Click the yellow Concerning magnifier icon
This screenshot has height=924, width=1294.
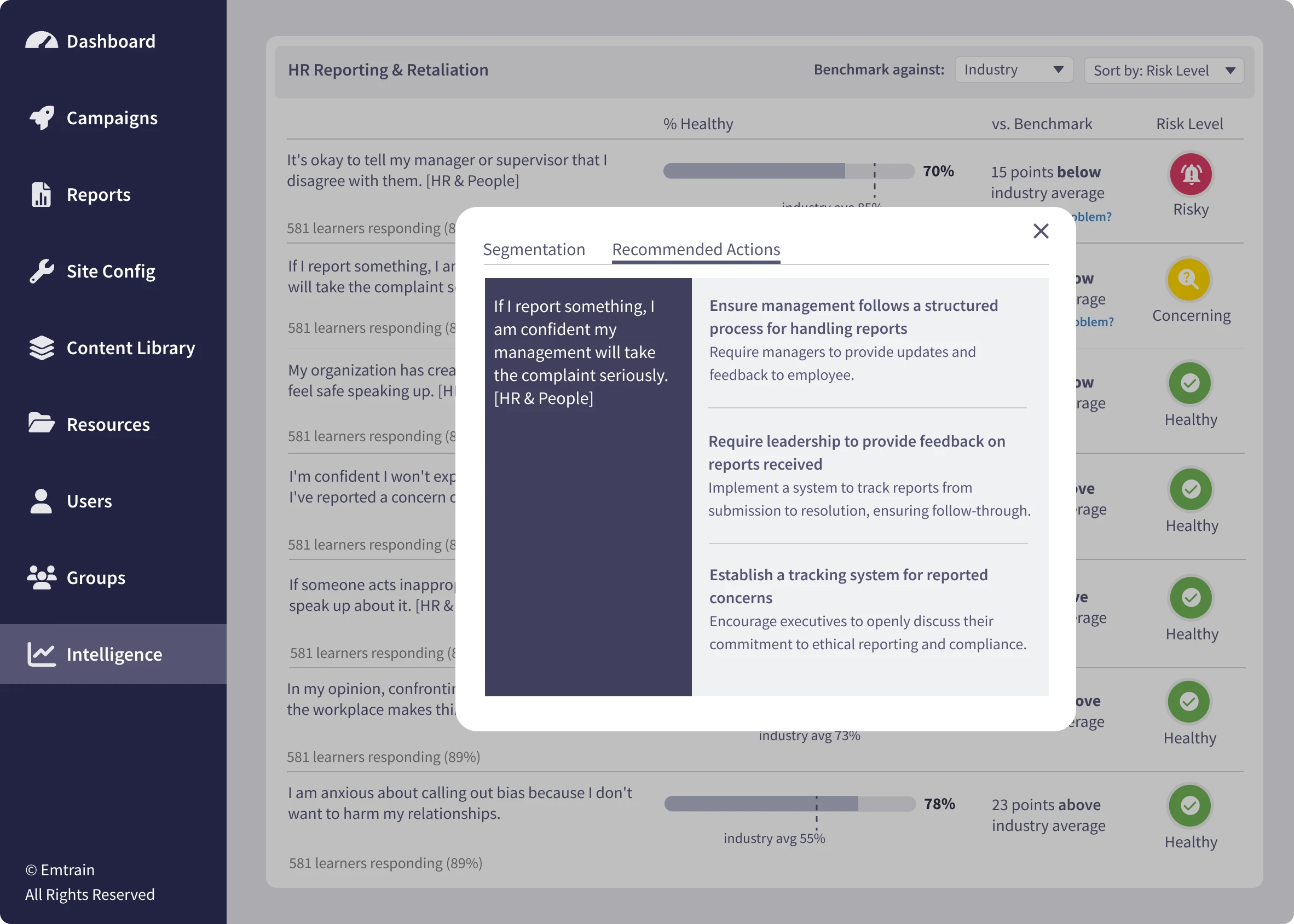1188,279
